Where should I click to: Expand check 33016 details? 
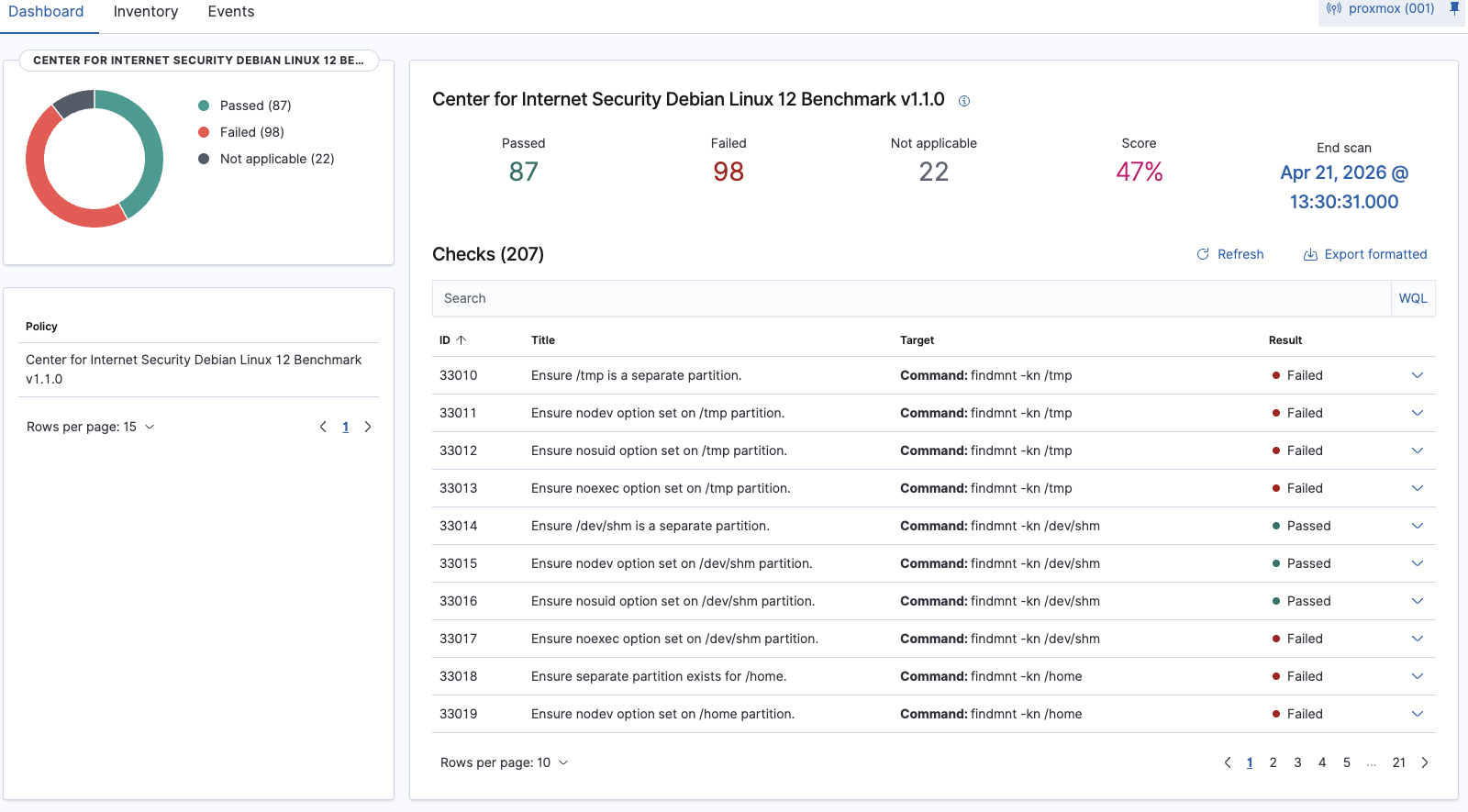[x=1418, y=601]
